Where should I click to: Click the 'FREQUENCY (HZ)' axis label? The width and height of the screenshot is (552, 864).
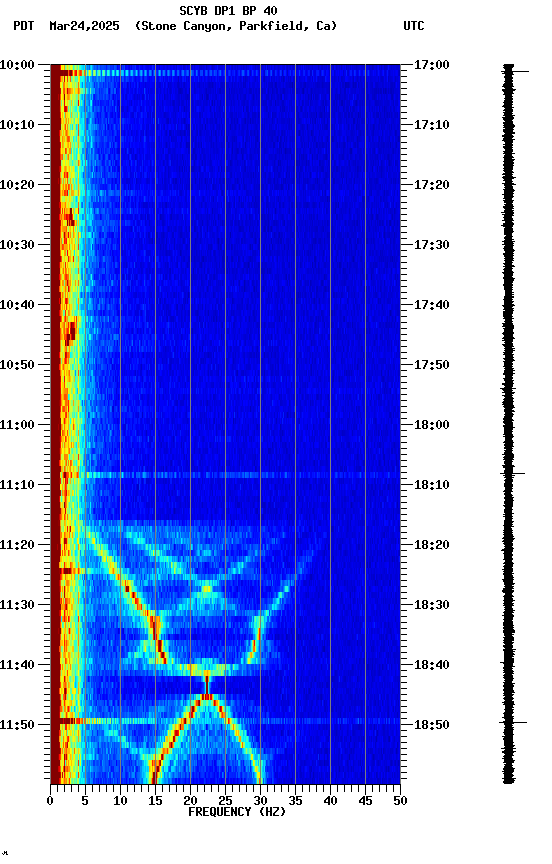[x=237, y=812]
